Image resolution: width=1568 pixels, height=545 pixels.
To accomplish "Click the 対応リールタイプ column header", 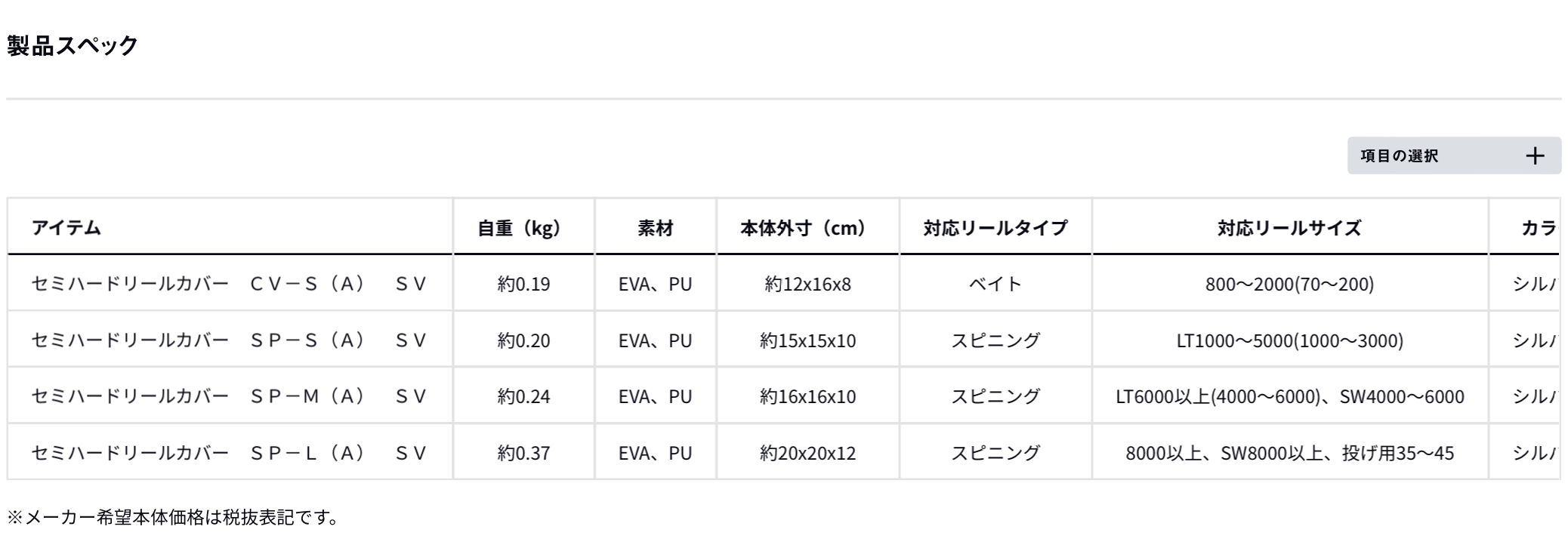I will [x=995, y=227].
